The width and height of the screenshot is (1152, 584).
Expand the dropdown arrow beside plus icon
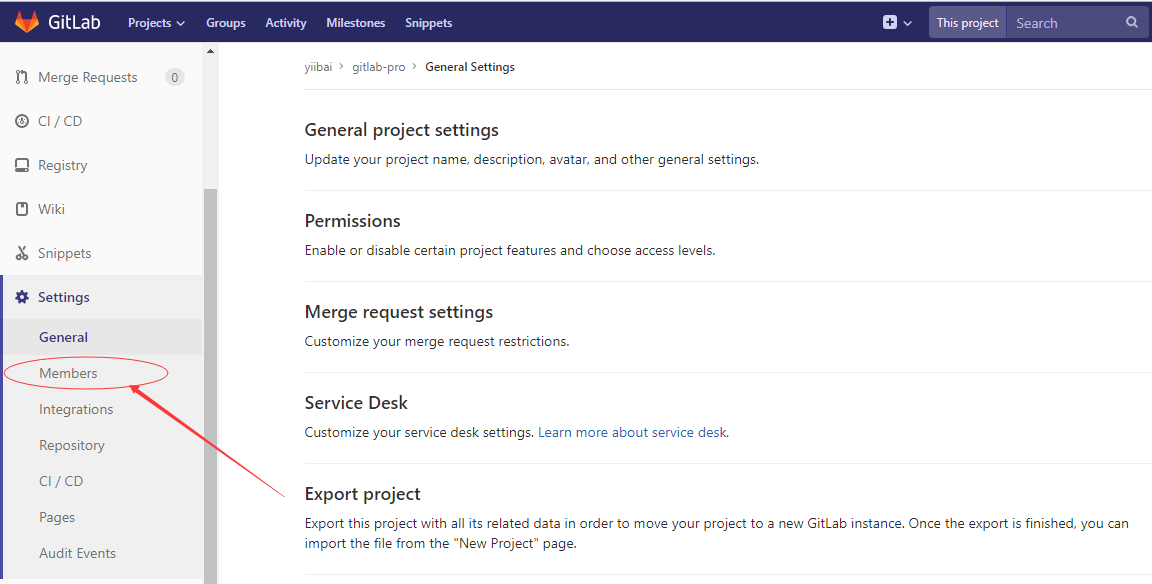tap(907, 23)
